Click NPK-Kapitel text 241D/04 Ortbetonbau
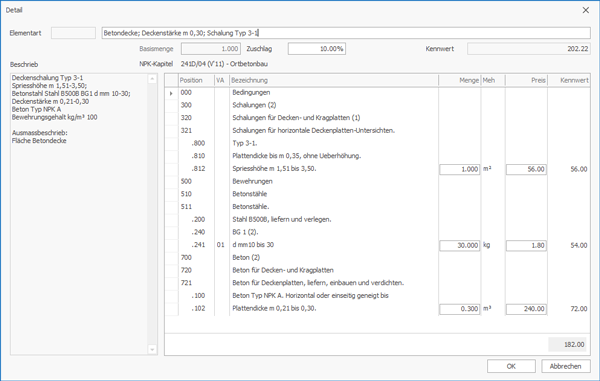Viewport: 600px width, 381px height. (x=224, y=64)
